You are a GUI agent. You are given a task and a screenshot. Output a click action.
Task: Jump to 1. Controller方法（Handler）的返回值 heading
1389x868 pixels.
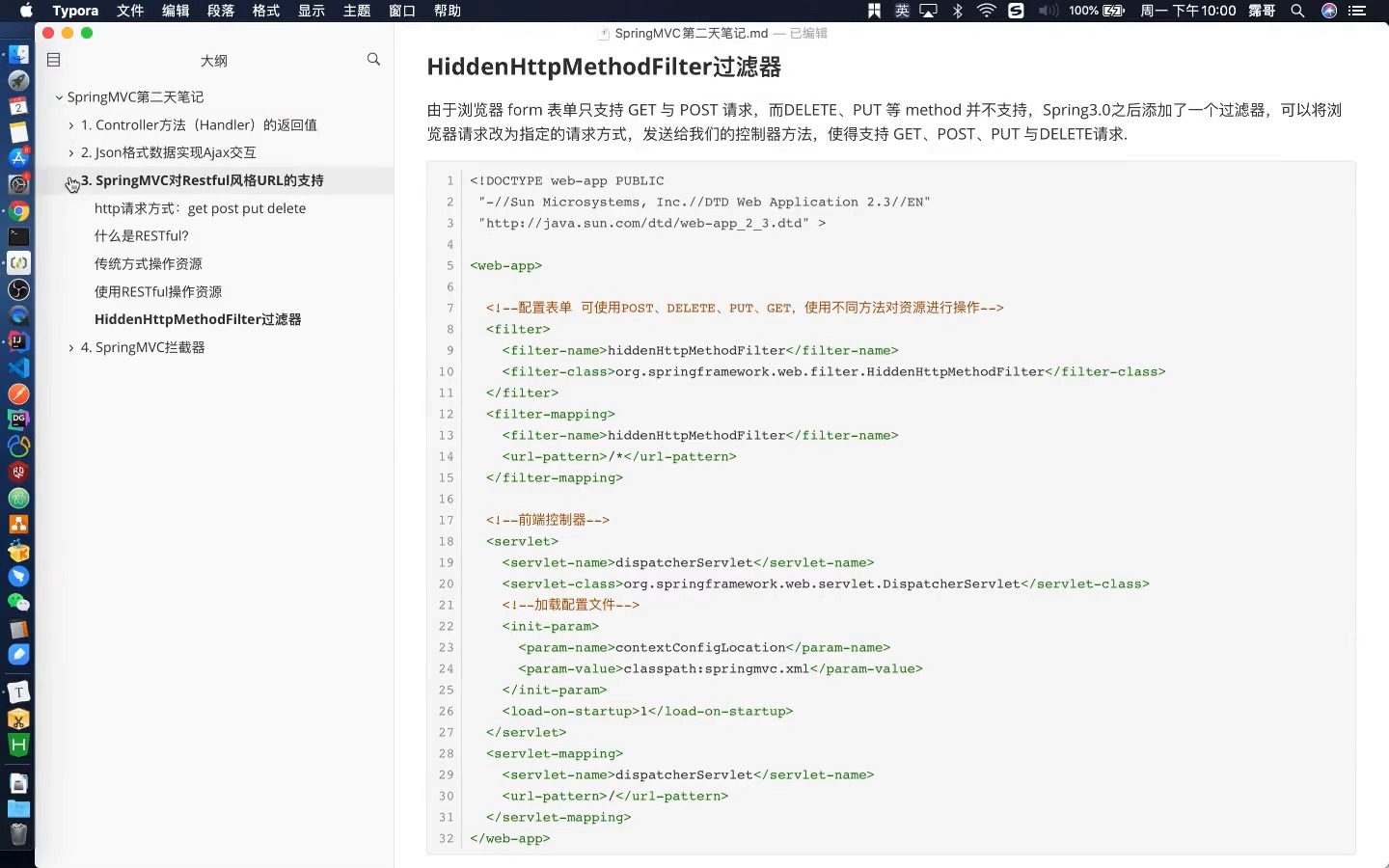coord(199,125)
